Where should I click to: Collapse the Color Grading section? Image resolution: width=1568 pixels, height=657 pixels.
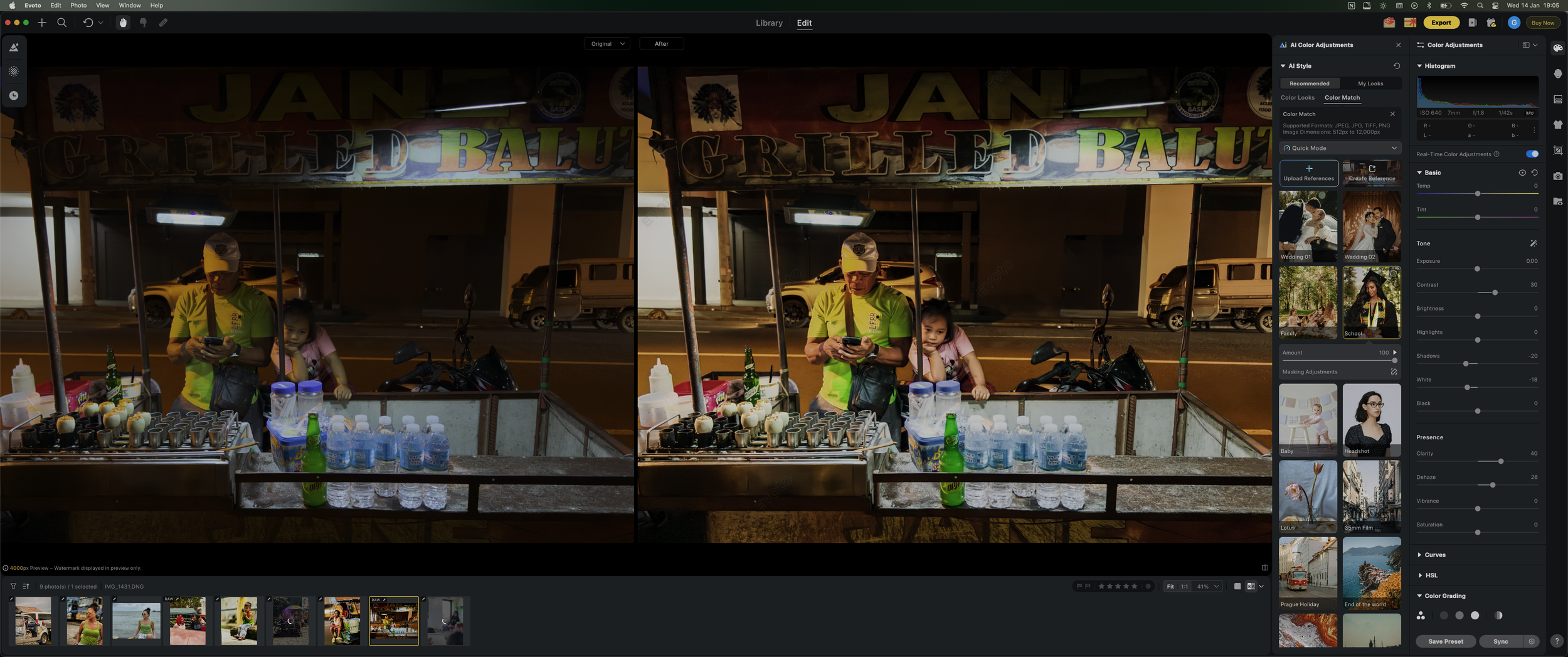pyautogui.click(x=1419, y=596)
